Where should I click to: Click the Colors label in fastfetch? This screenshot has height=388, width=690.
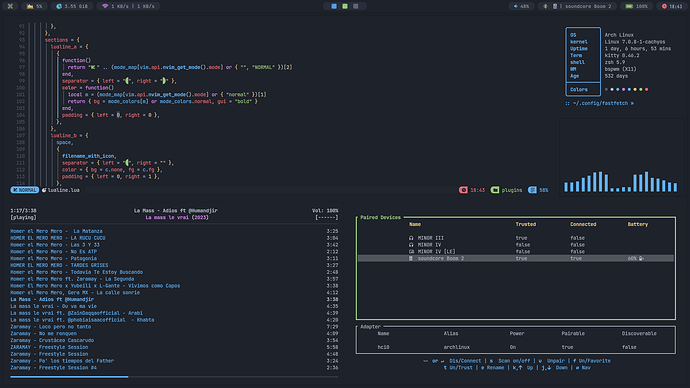click(579, 89)
